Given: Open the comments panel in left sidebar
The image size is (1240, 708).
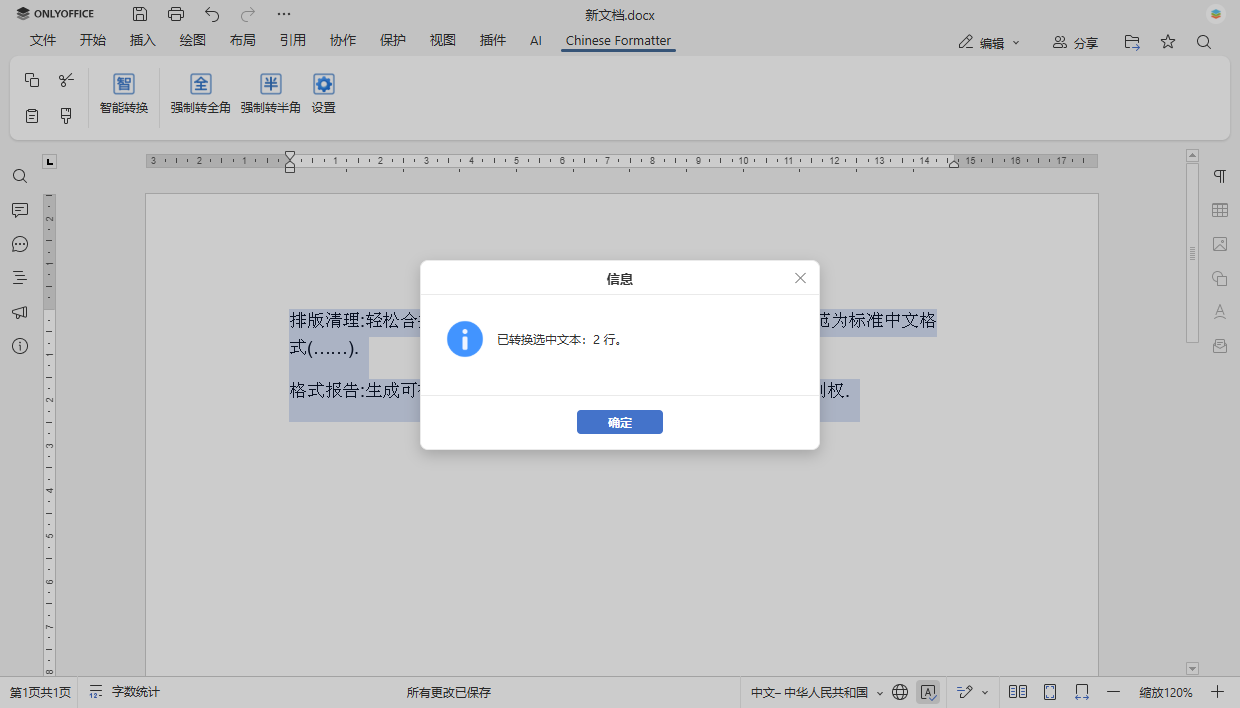Looking at the screenshot, I should click(20, 210).
